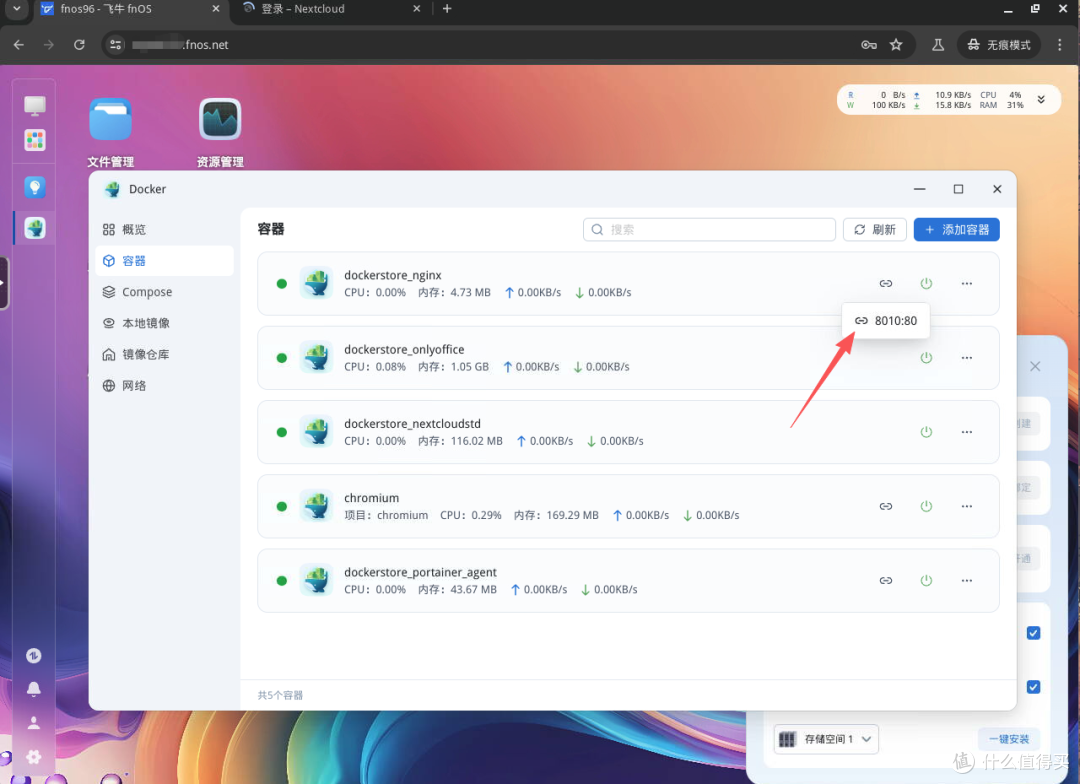Image resolution: width=1080 pixels, height=784 pixels.
Task: Click the Chrome labs flask icon
Action: point(937,45)
